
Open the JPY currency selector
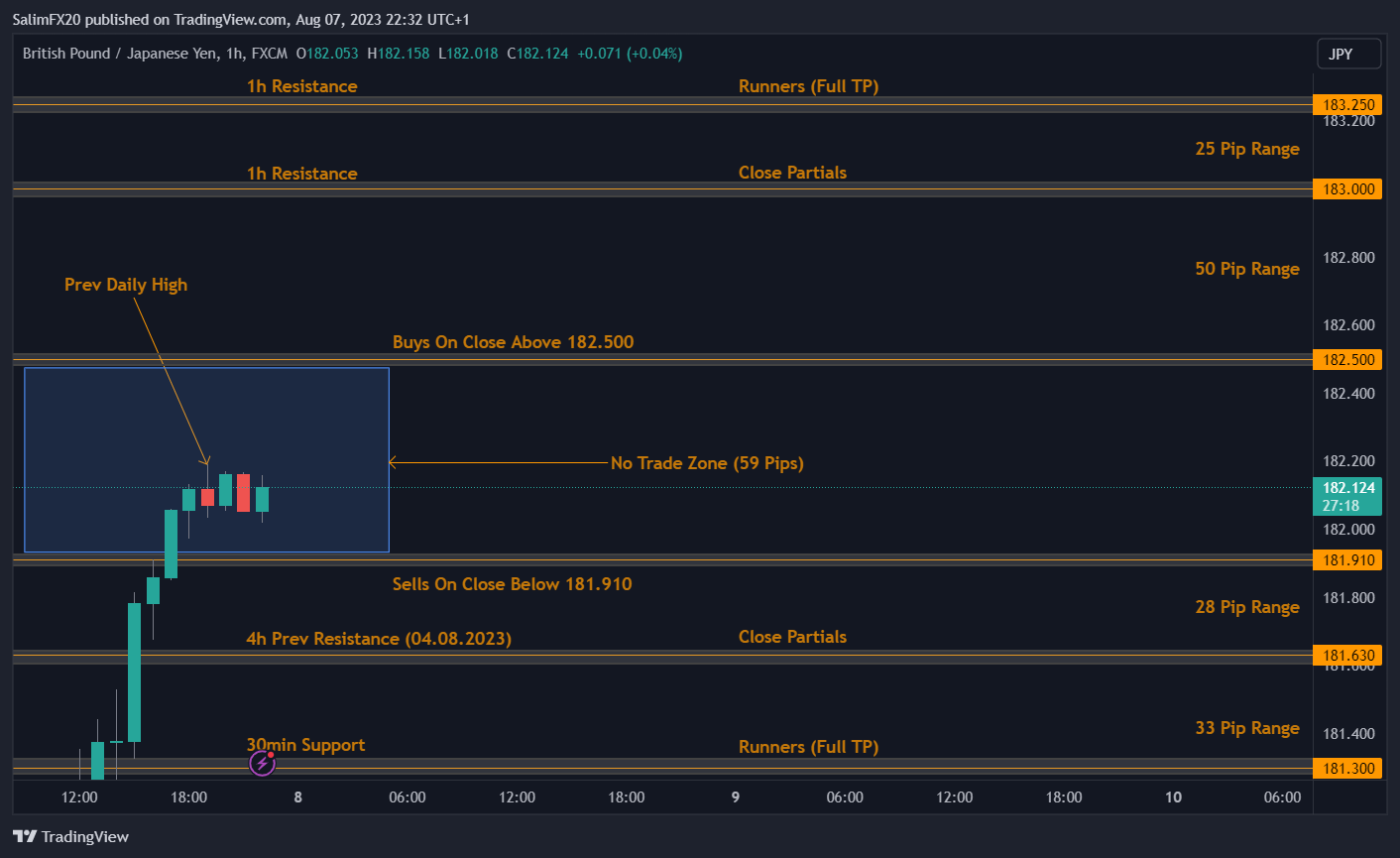[1347, 55]
